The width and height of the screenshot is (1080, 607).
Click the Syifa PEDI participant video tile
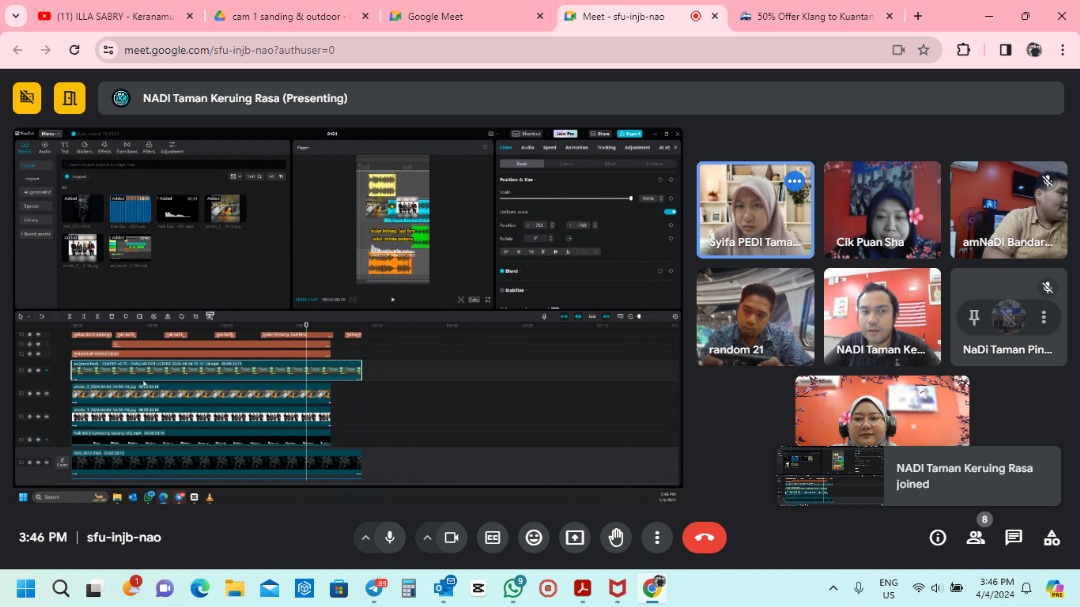(755, 210)
